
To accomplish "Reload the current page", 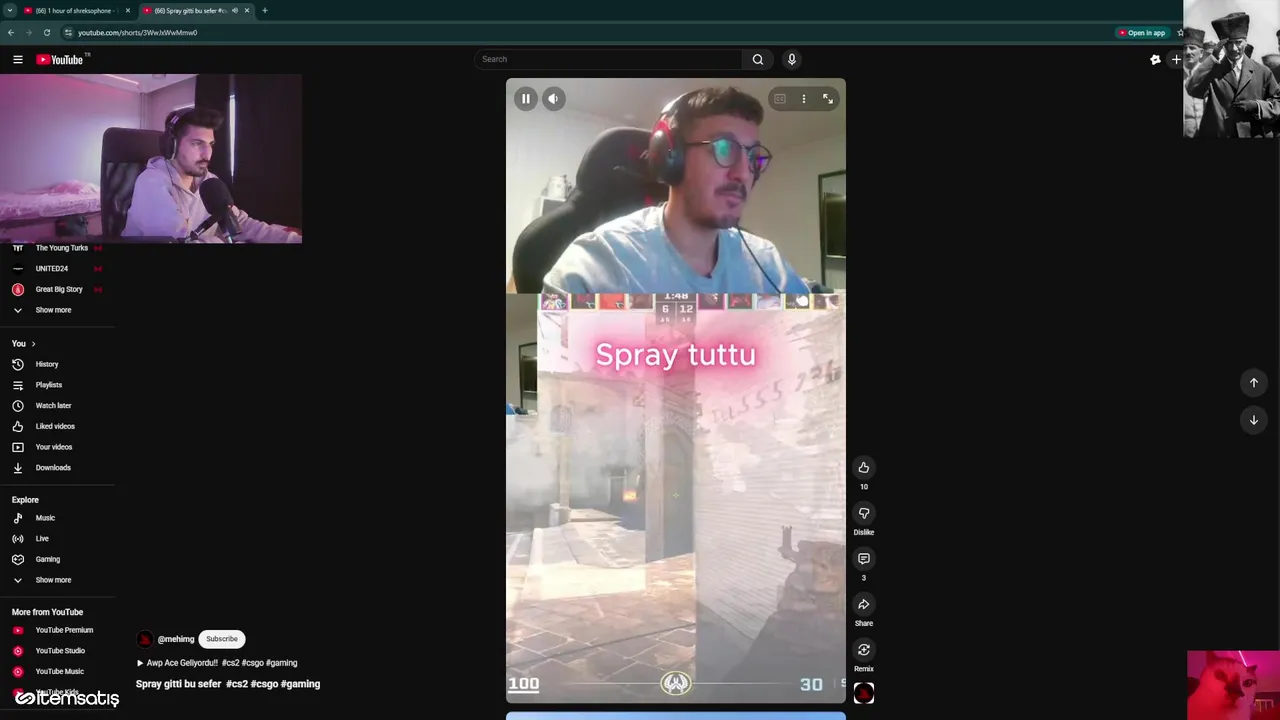I will (47, 32).
